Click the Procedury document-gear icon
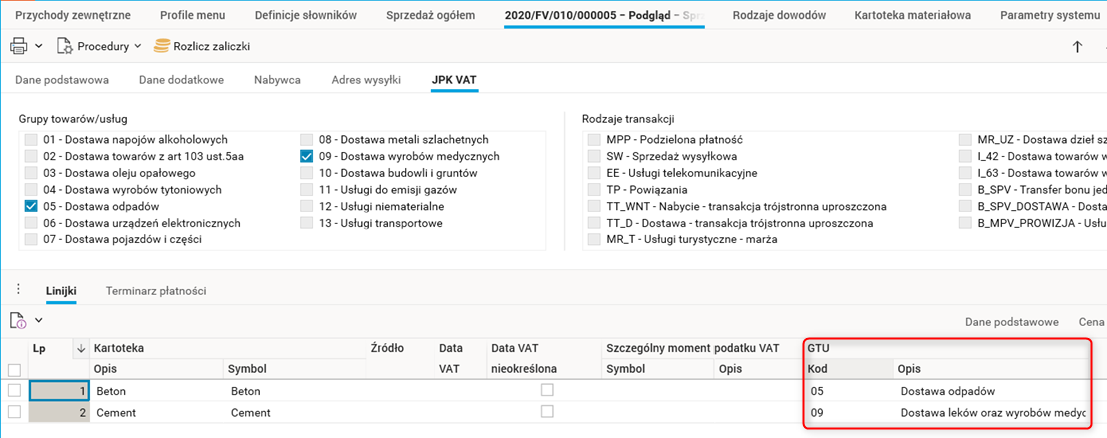 click(x=65, y=46)
